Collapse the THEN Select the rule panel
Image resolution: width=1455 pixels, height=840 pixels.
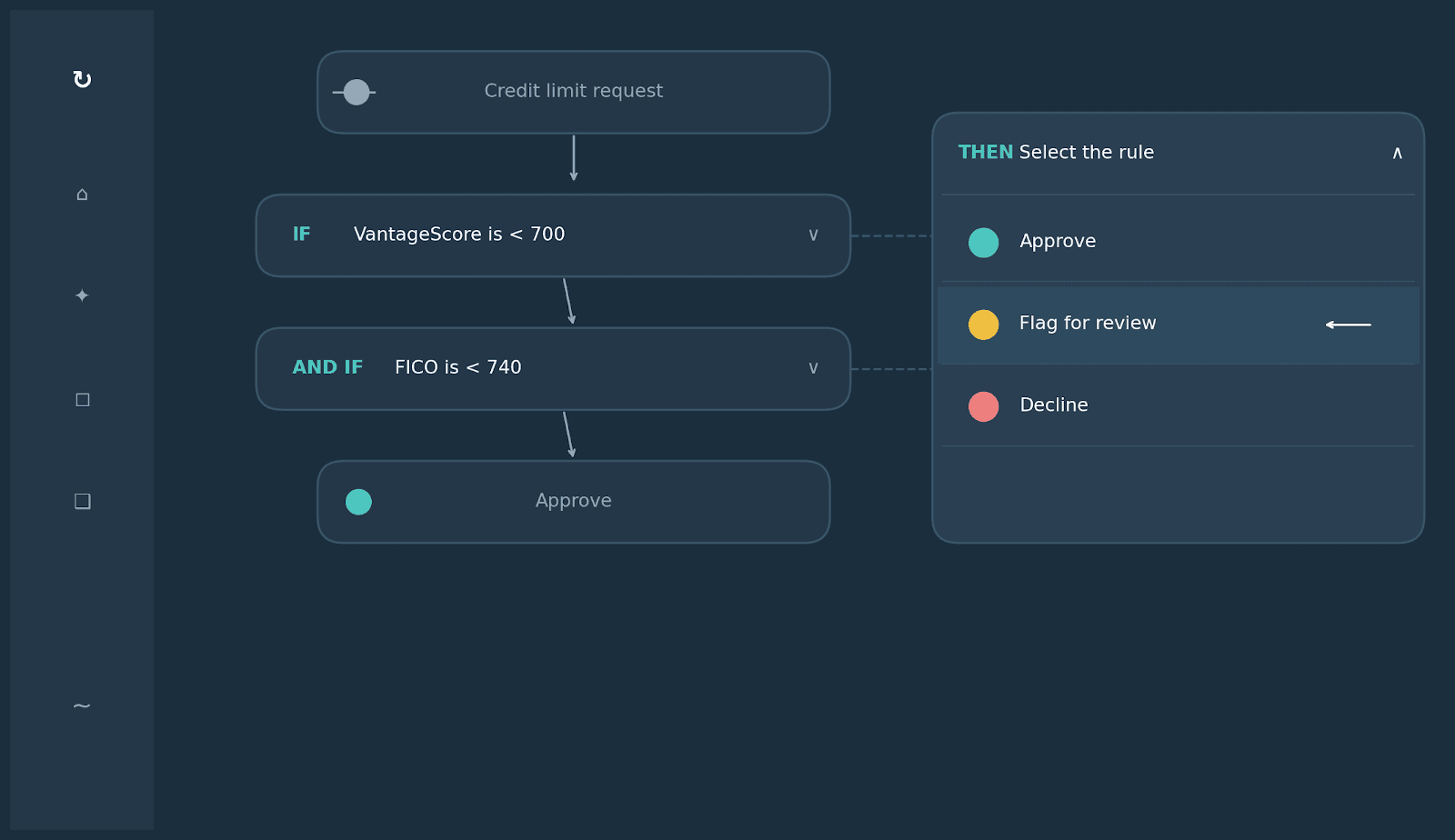point(1397,153)
